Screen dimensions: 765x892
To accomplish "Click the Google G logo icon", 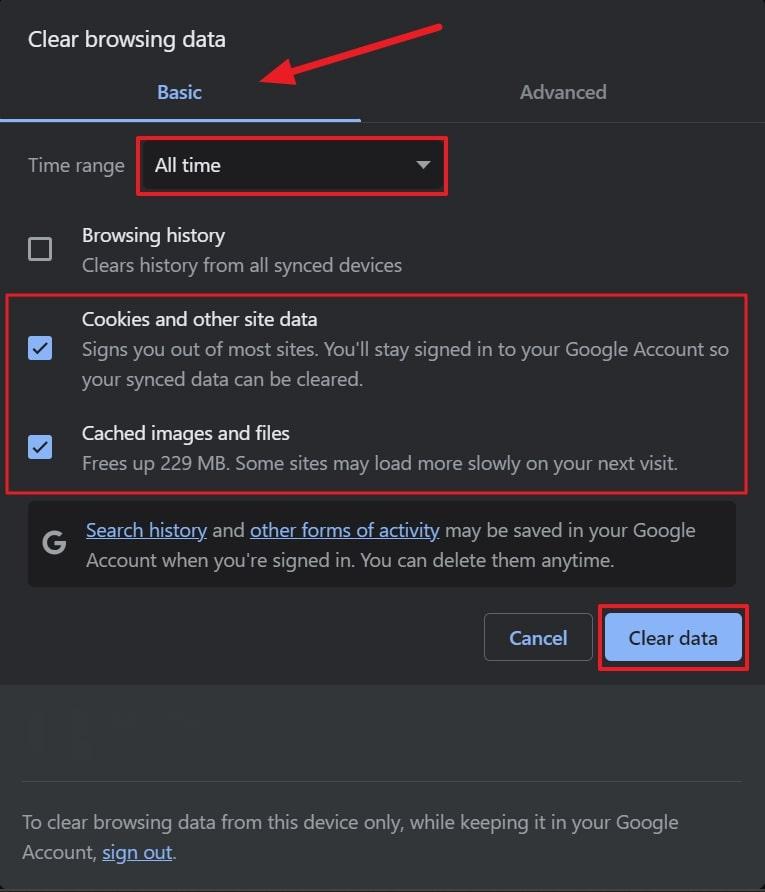I will click(54, 543).
